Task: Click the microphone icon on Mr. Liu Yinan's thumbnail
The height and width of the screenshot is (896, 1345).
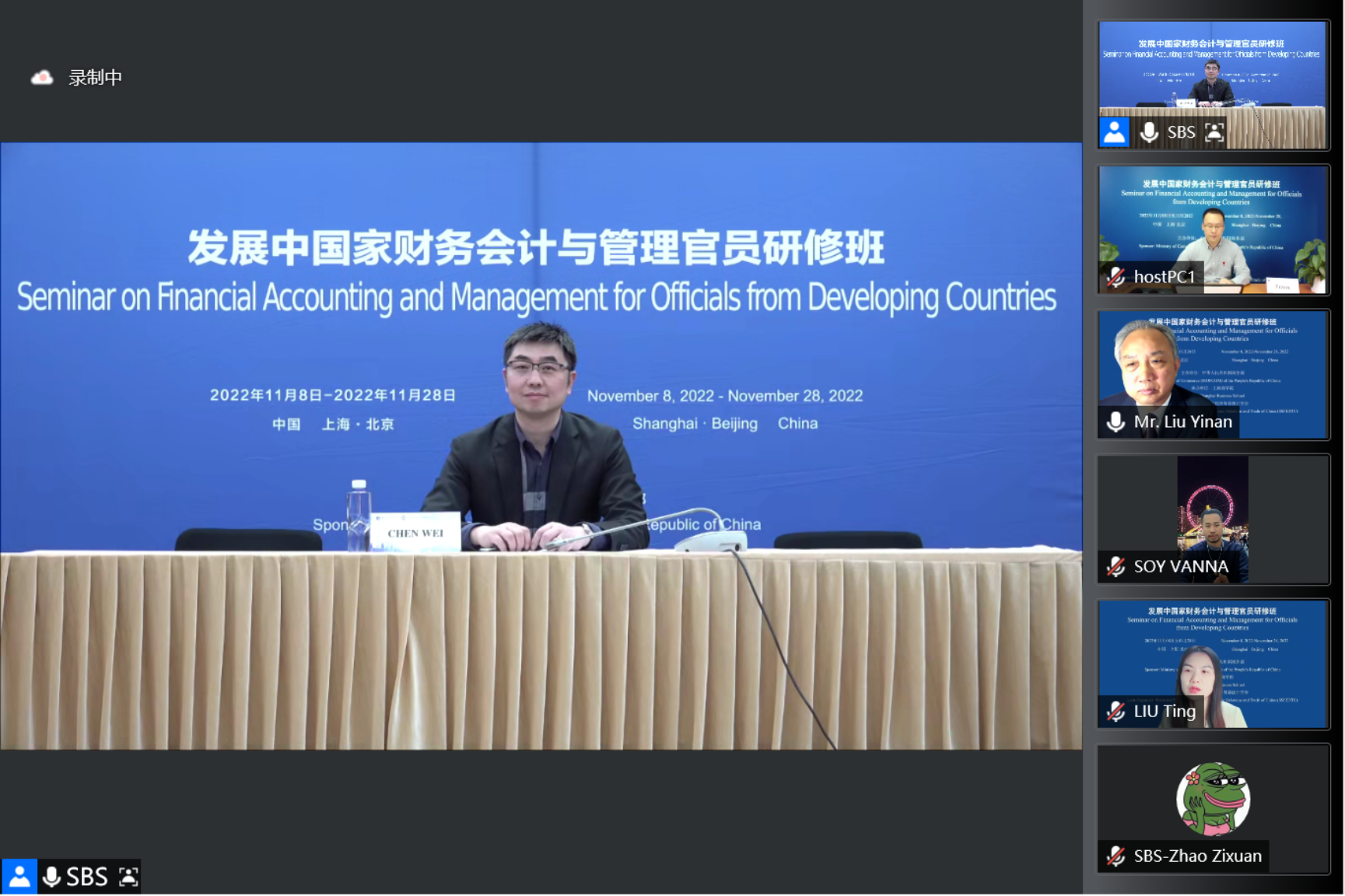Action: [x=1116, y=422]
